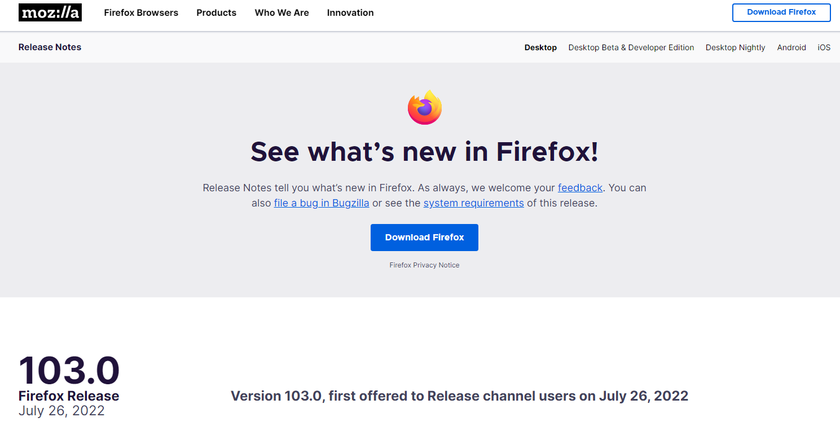Go to the Release Notes page title link
Image resolution: width=840 pixels, height=426 pixels.
click(50, 47)
